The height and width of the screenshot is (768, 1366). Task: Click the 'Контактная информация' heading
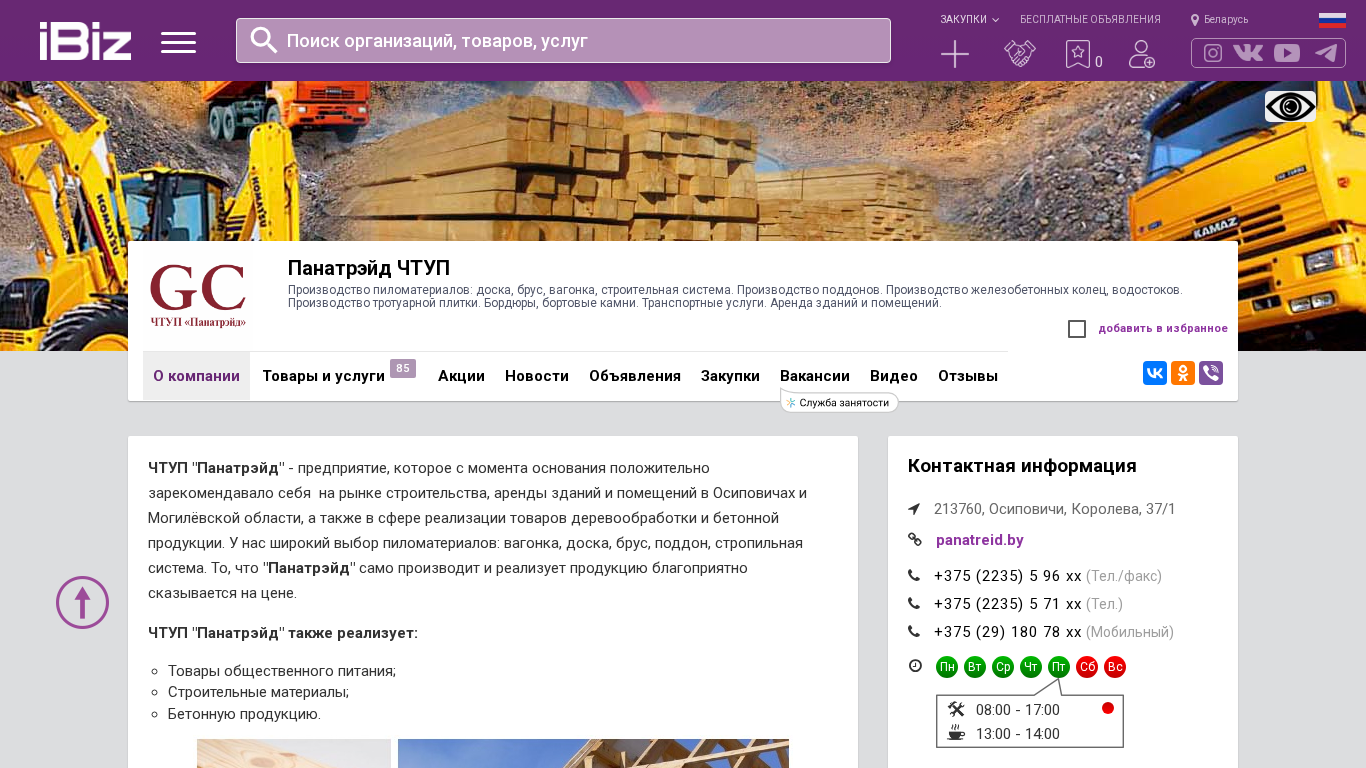pyautogui.click(x=1022, y=466)
